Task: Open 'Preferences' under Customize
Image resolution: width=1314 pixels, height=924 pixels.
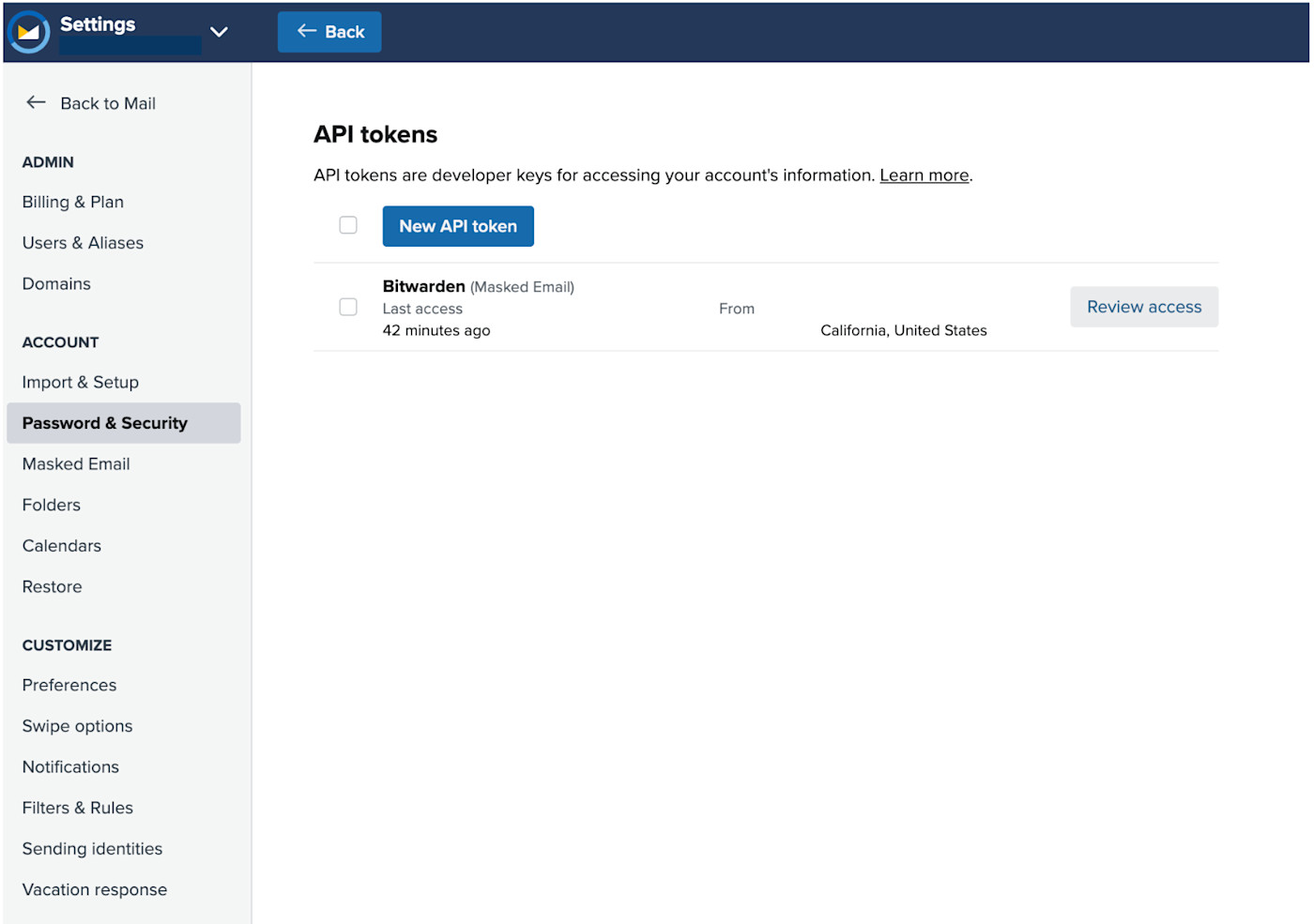Action: coord(69,685)
